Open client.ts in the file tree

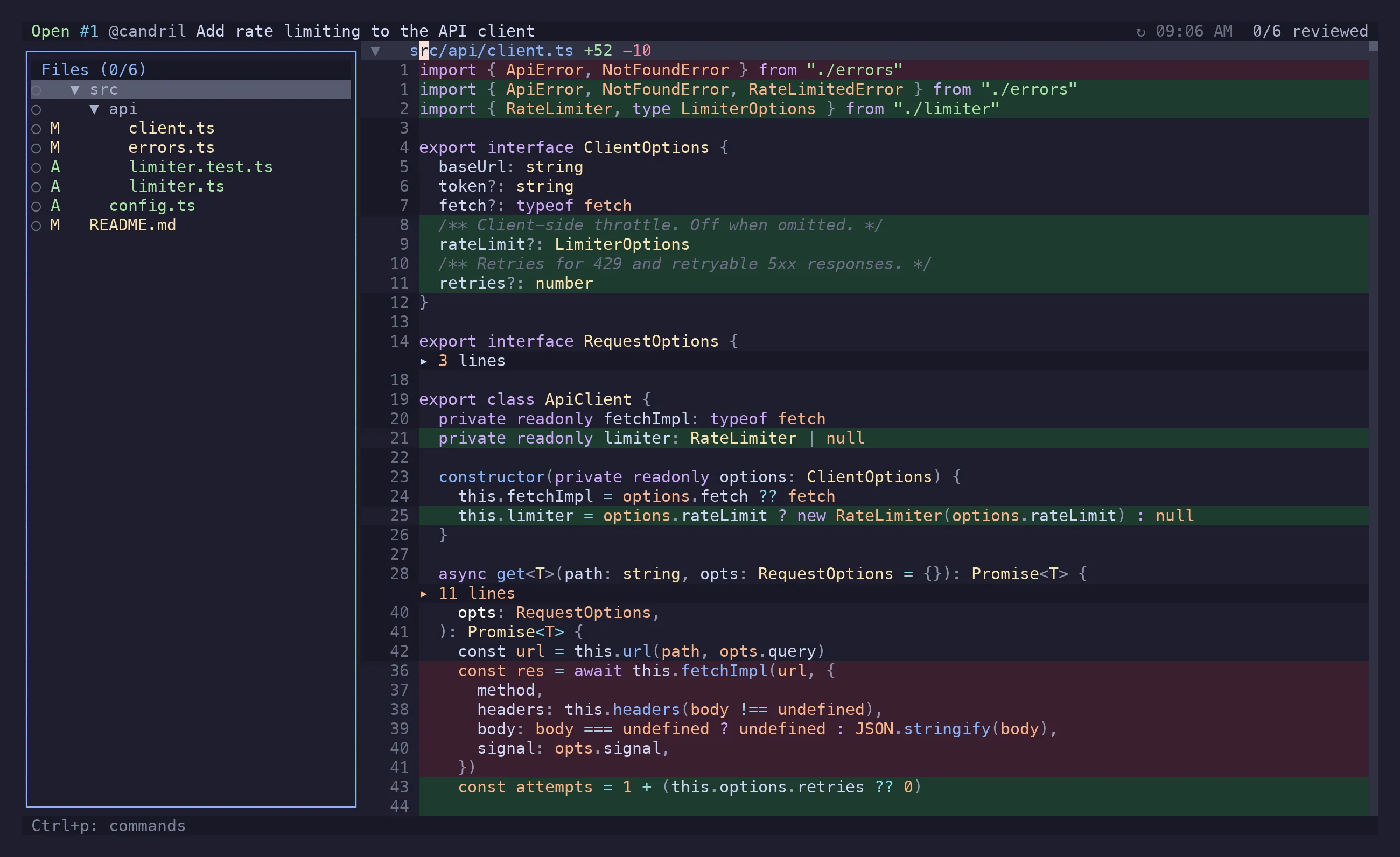coord(172,128)
